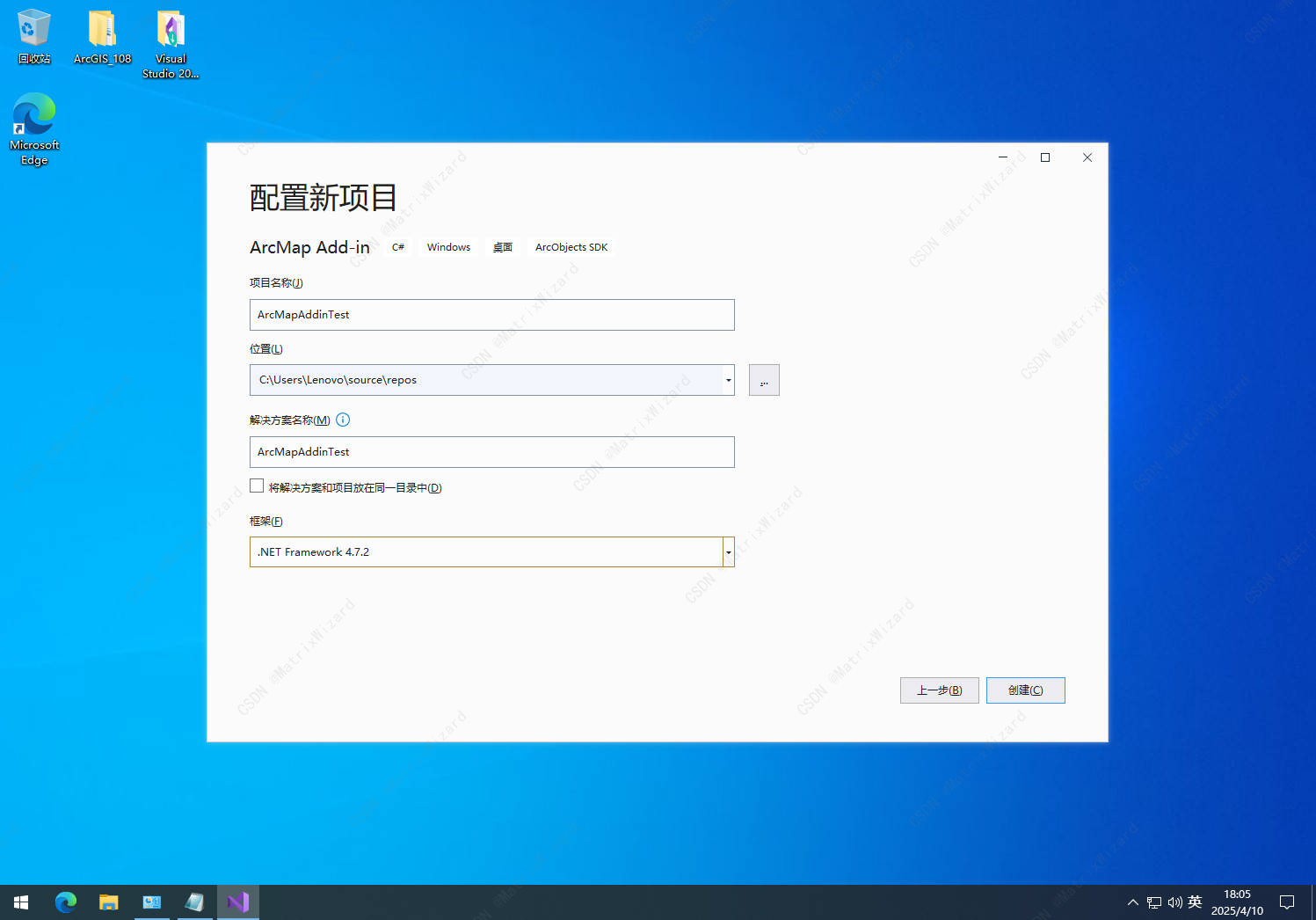Click the C# tag label
The height and width of the screenshot is (920, 1316).
[398, 247]
